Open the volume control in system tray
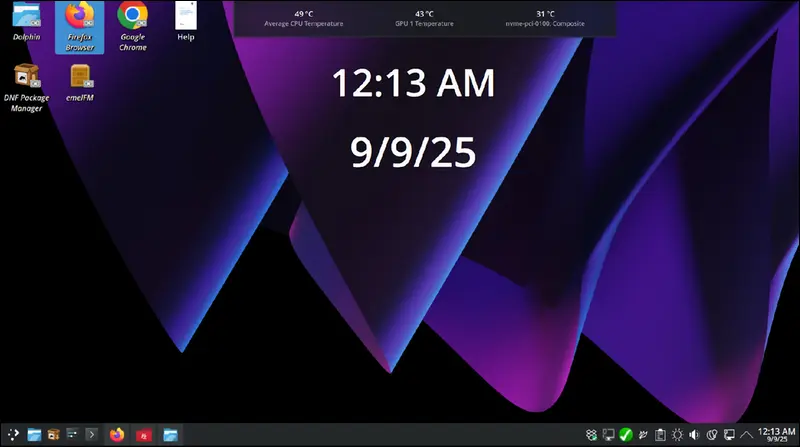The height and width of the screenshot is (447, 800). [694, 435]
